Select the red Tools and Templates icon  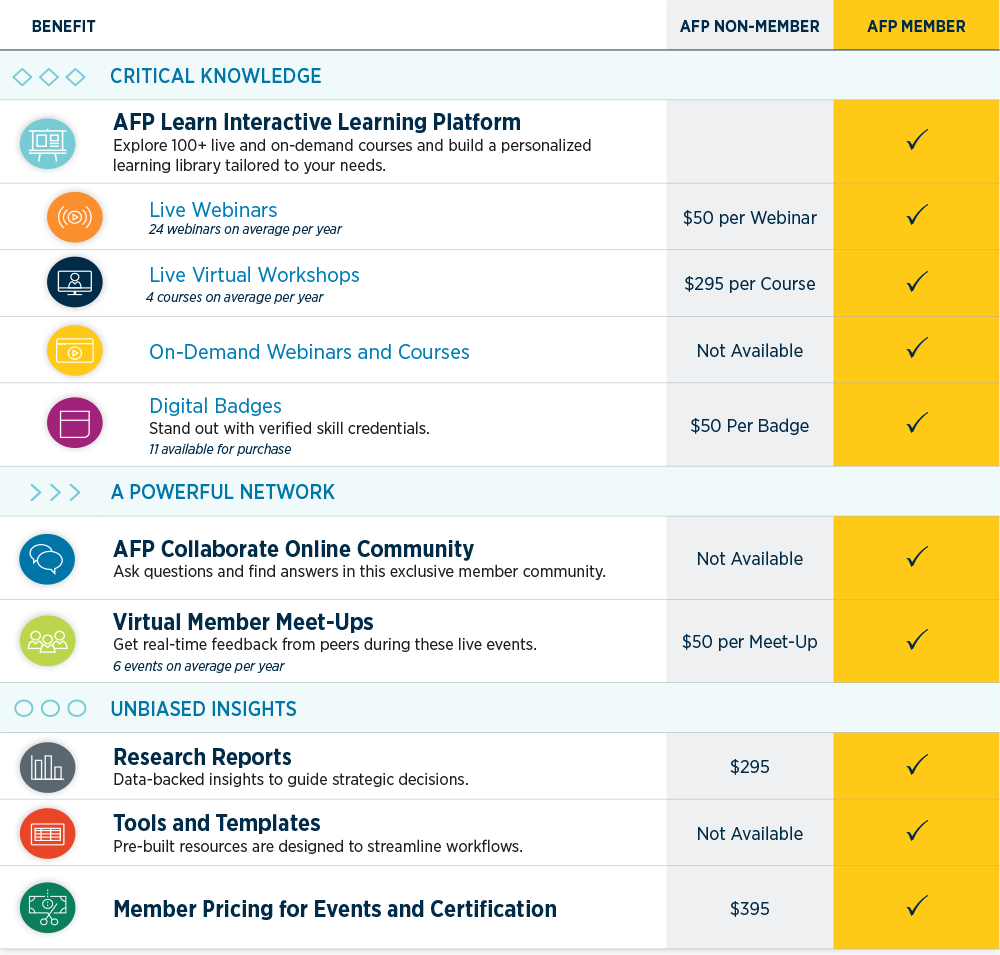click(x=47, y=833)
